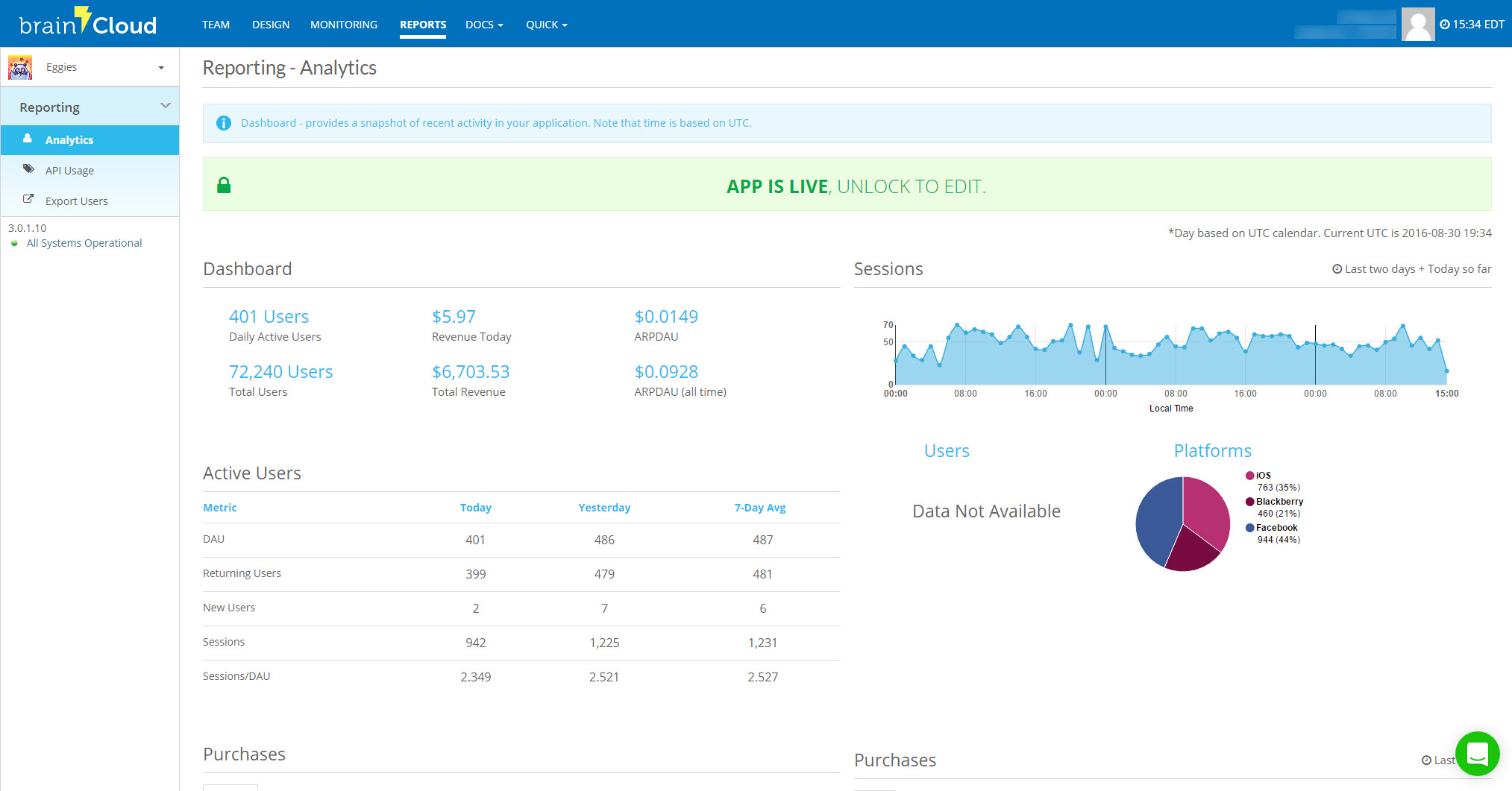The width and height of the screenshot is (1512, 791).
Task: Open the QUICK dropdown menu
Action: coord(545,24)
